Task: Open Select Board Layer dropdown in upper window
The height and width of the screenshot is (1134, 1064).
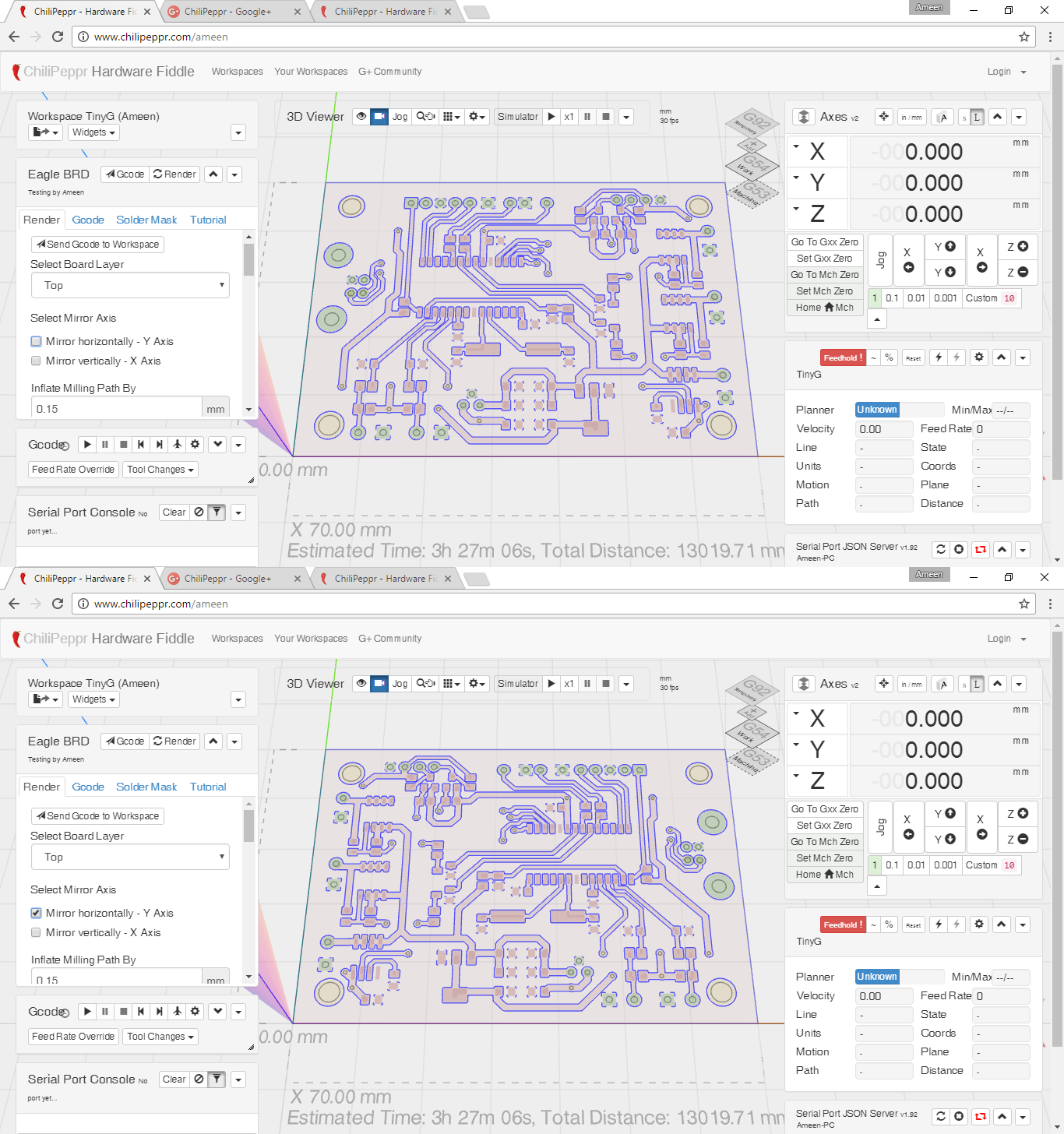Action: click(130, 285)
